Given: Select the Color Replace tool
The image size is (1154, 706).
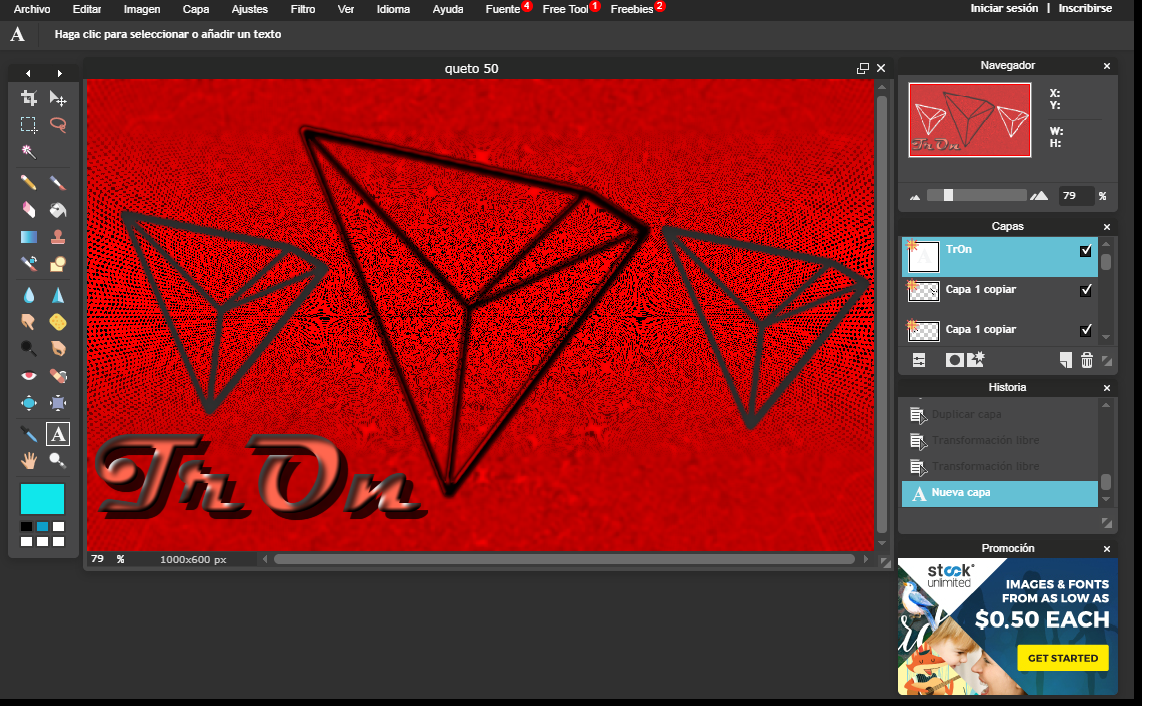Looking at the screenshot, I should [29, 264].
